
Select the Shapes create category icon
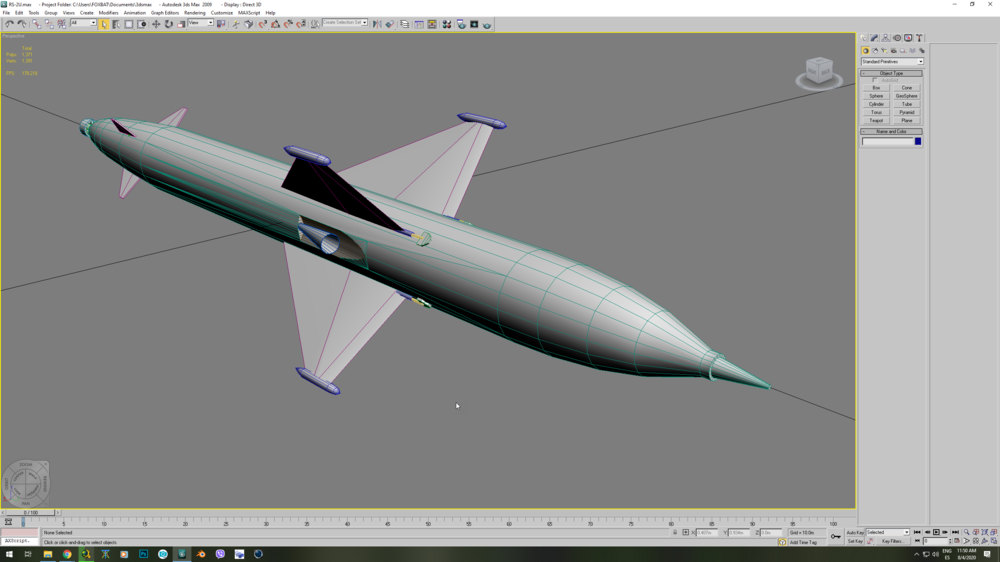coord(875,51)
